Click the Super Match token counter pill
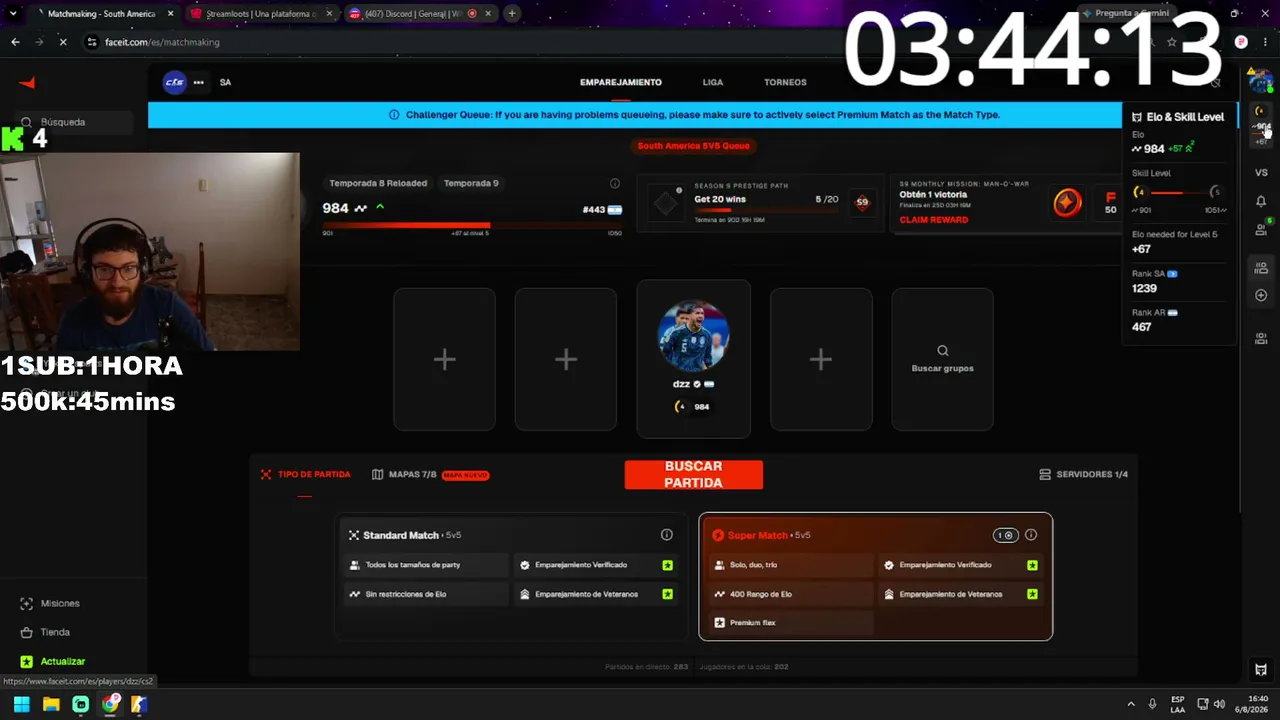Image resolution: width=1280 pixels, height=720 pixels. point(1005,535)
